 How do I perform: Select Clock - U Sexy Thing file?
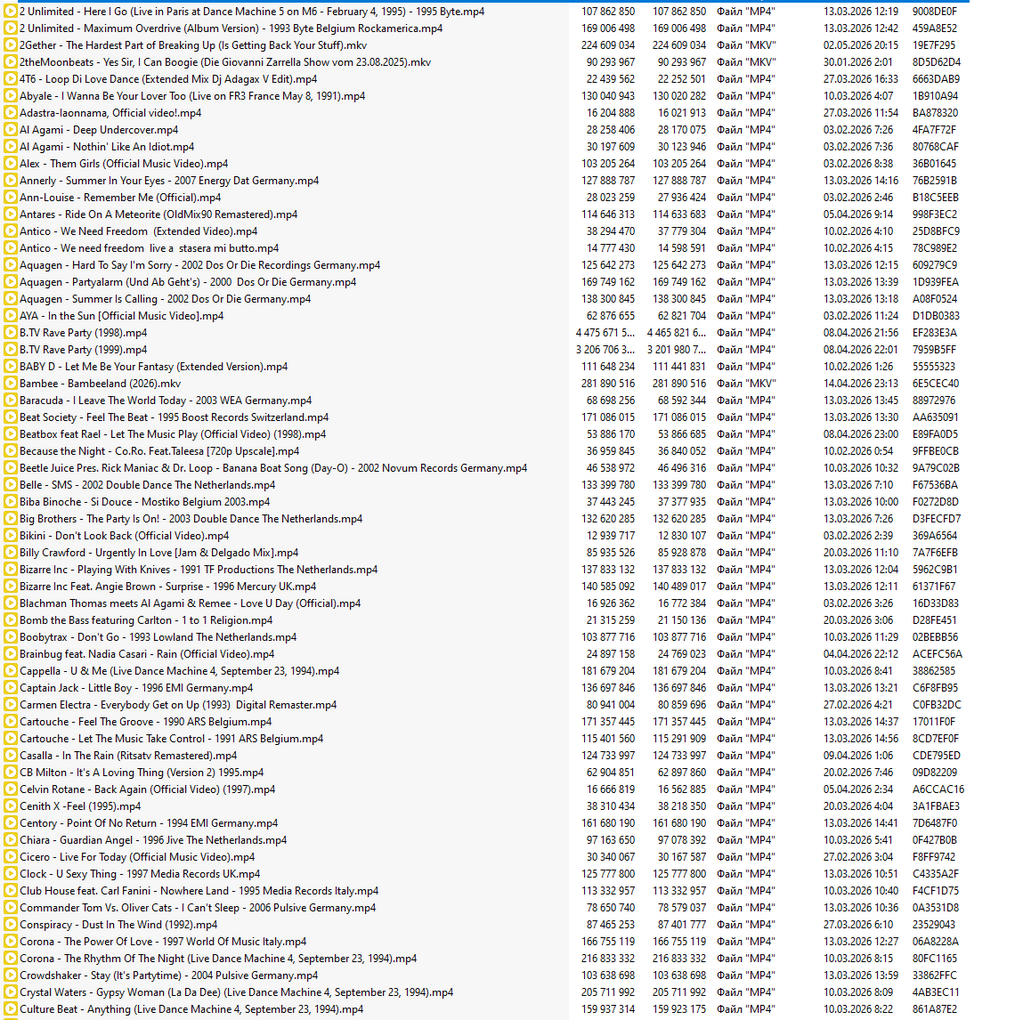[139, 874]
